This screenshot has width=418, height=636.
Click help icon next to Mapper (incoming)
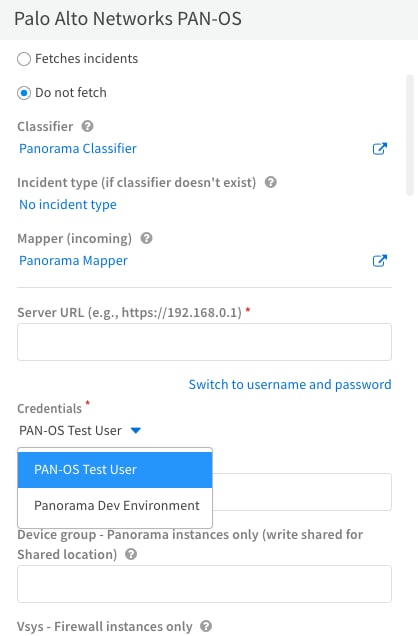point(146,238)
